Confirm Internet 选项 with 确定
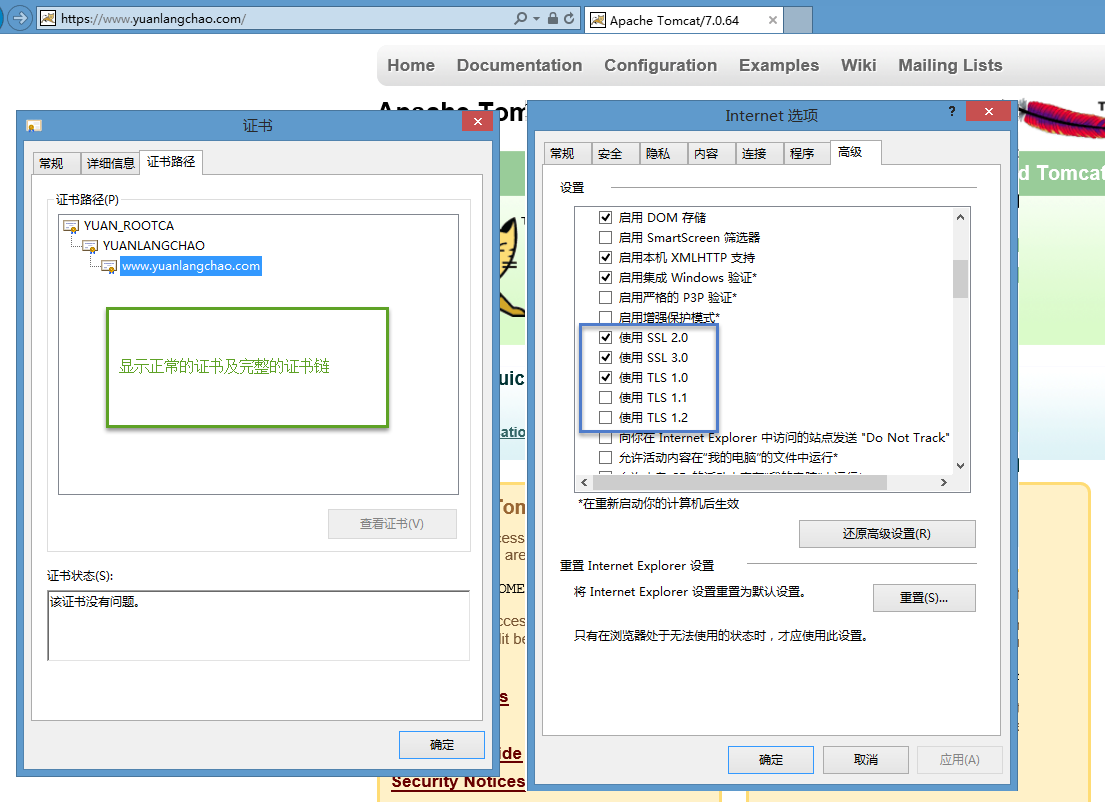 tap(771, 760)
